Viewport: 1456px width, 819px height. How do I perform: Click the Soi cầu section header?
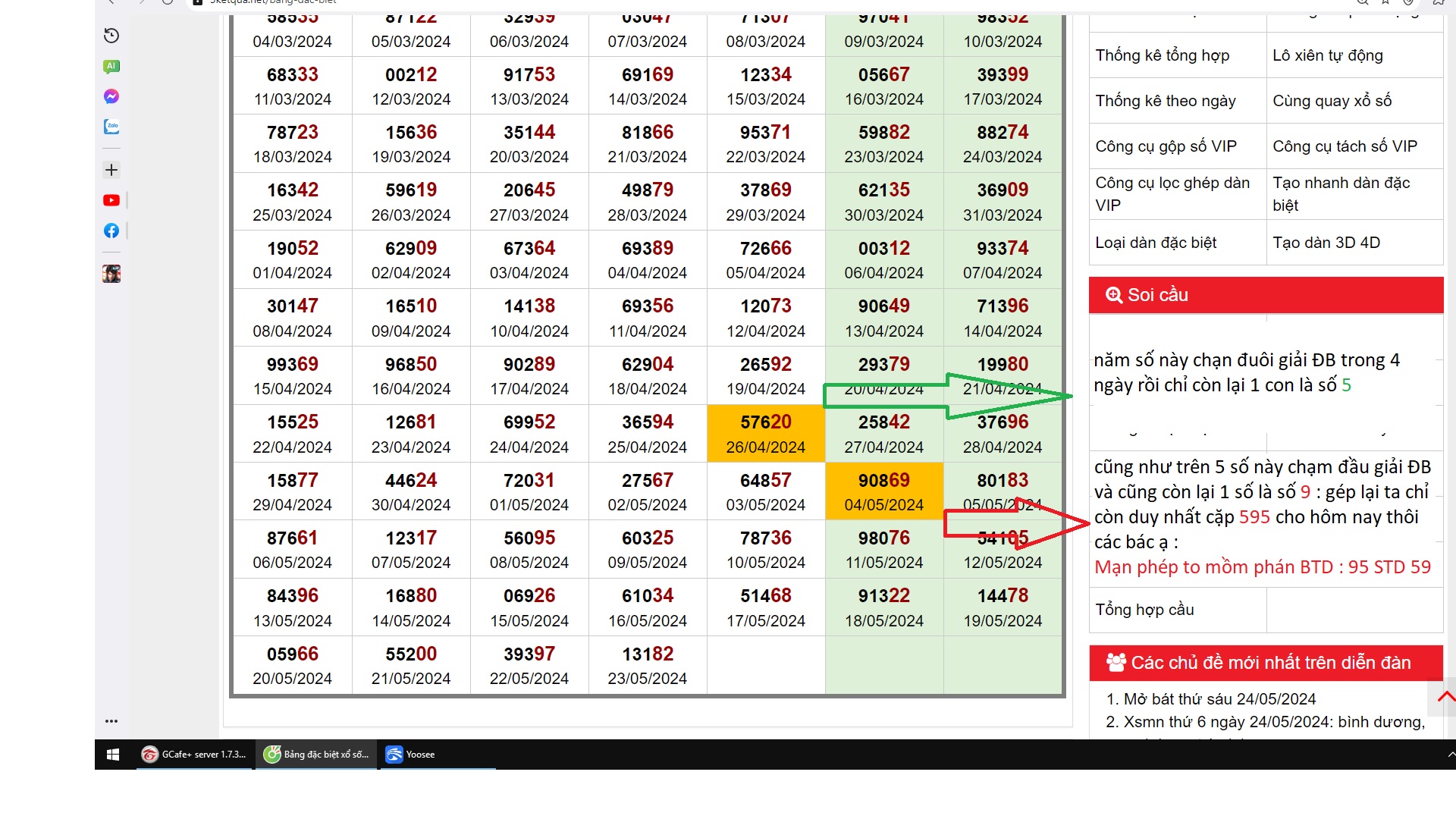[x=1157, y=295]
